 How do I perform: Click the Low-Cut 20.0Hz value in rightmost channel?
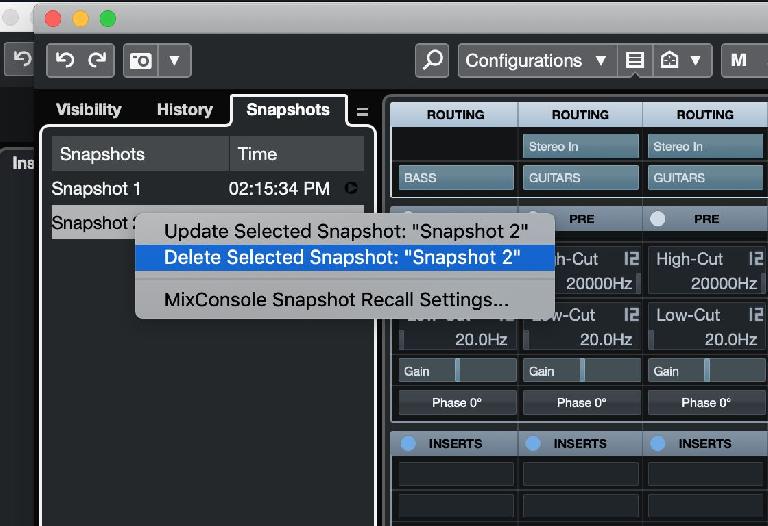coord(730,339)
